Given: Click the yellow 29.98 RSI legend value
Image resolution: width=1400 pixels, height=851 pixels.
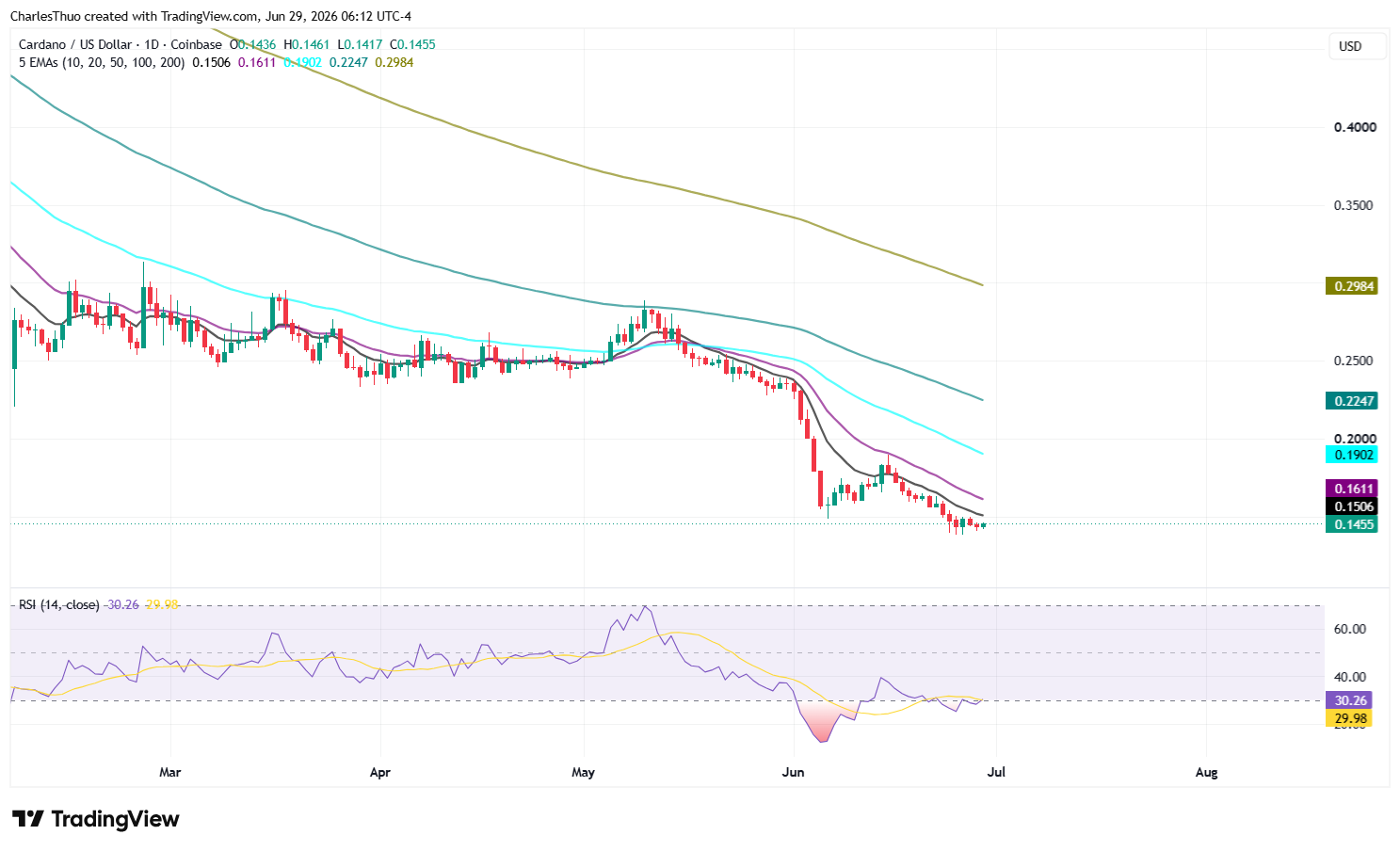Looking at the screenshot, I should click(x=163, y=604).
